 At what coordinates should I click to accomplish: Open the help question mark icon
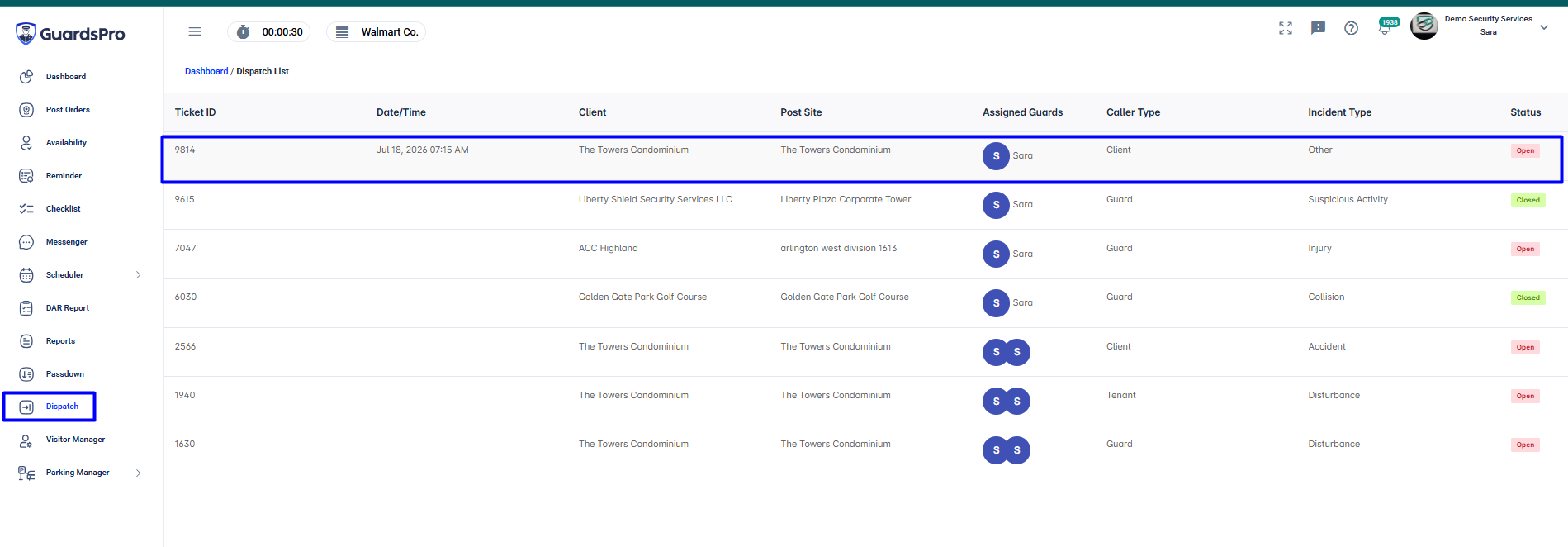click(x=1351, y=28)
